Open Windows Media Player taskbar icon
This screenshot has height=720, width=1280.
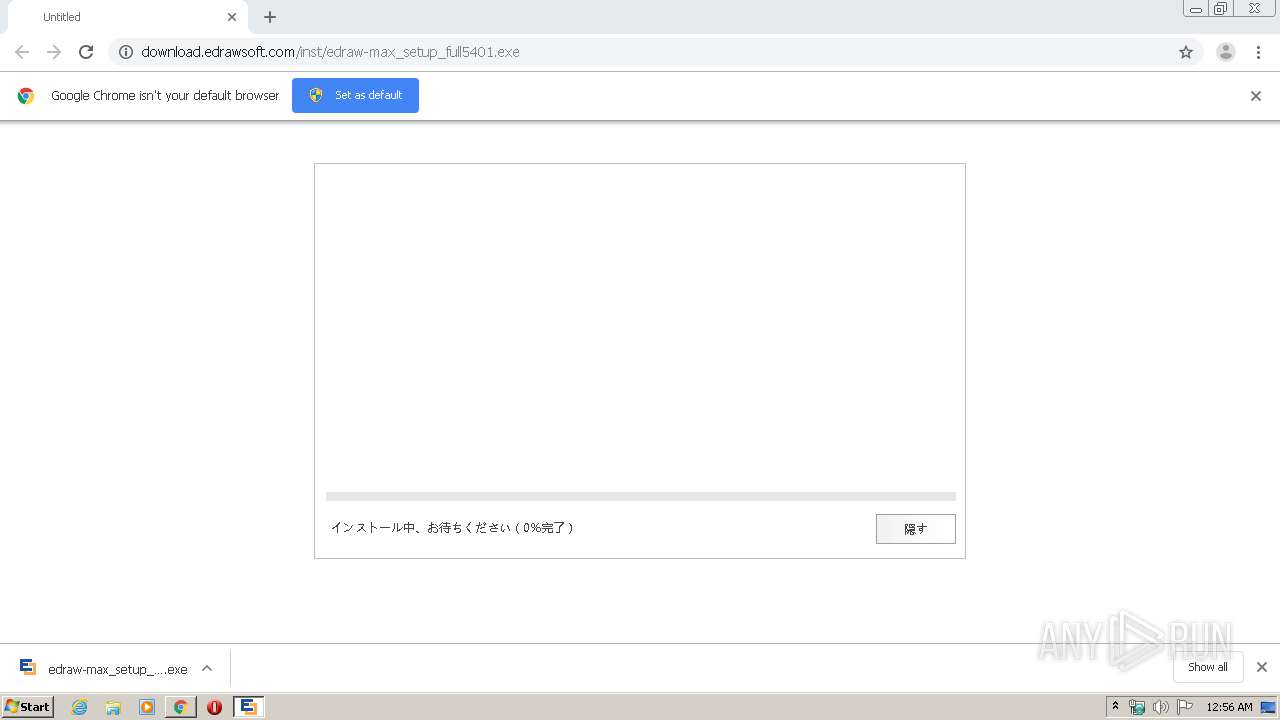[x=147, y=707]
